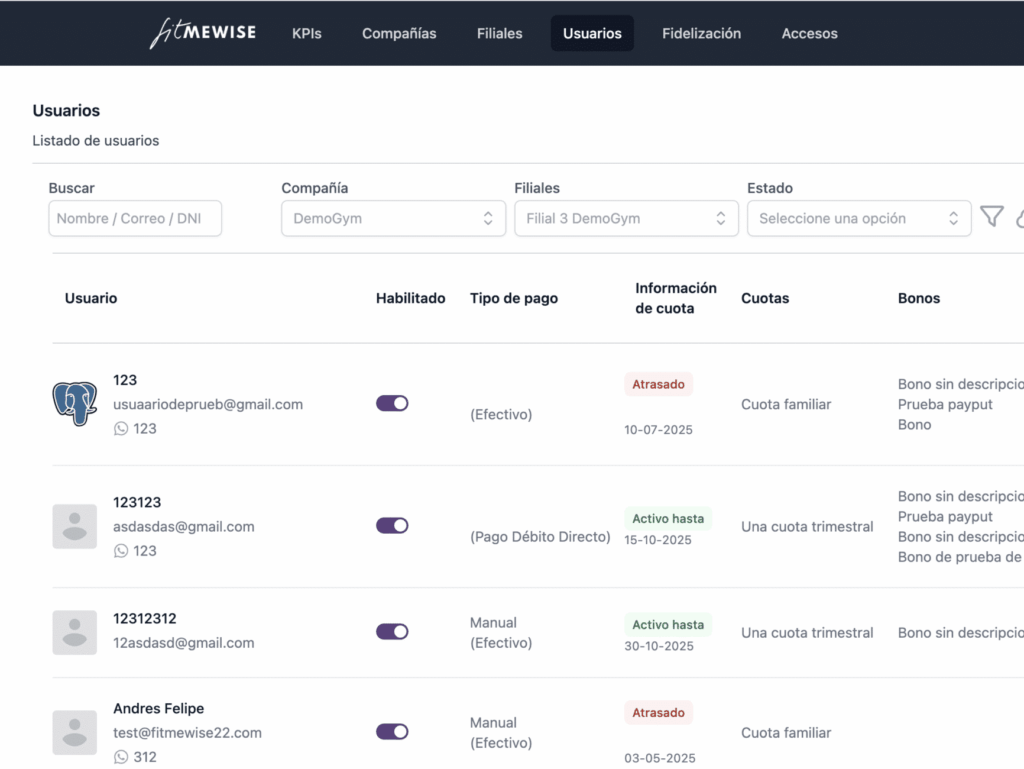The image size is (1024, 769).
Task: Open the Compañías tab
Action: [399, 33]
